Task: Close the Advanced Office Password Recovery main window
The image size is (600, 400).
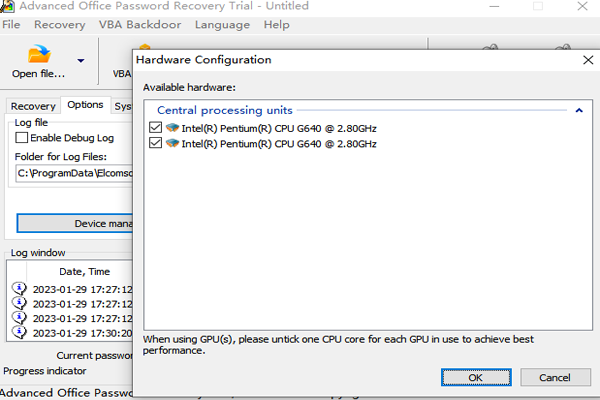Action: click(582, 6)
